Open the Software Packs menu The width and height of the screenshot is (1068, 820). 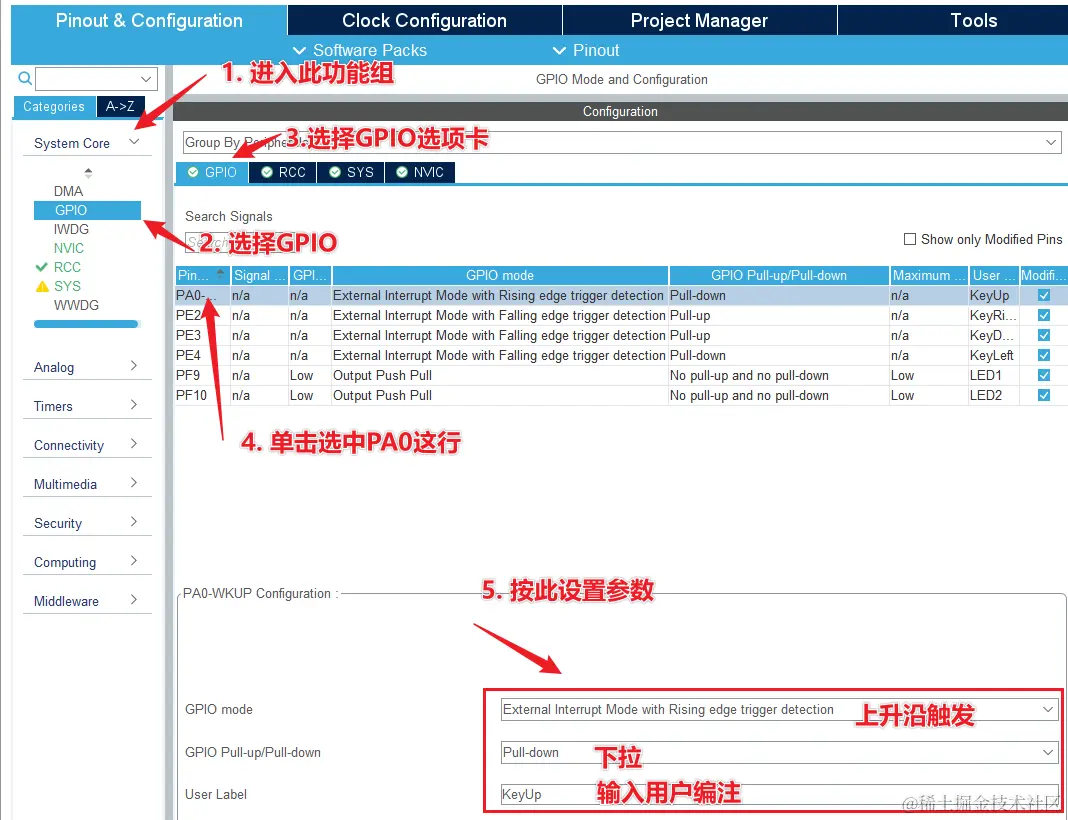click(360, 50)
